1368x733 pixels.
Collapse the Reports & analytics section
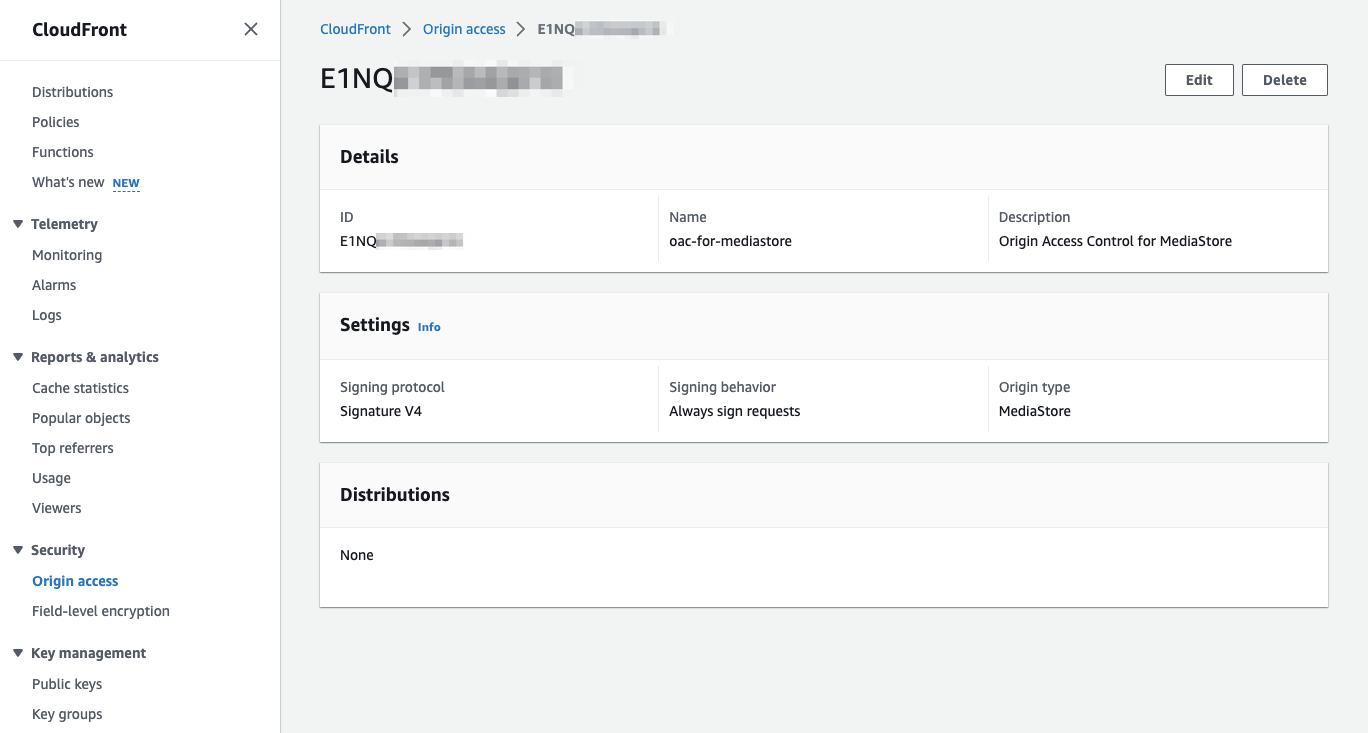click(18, 357)
